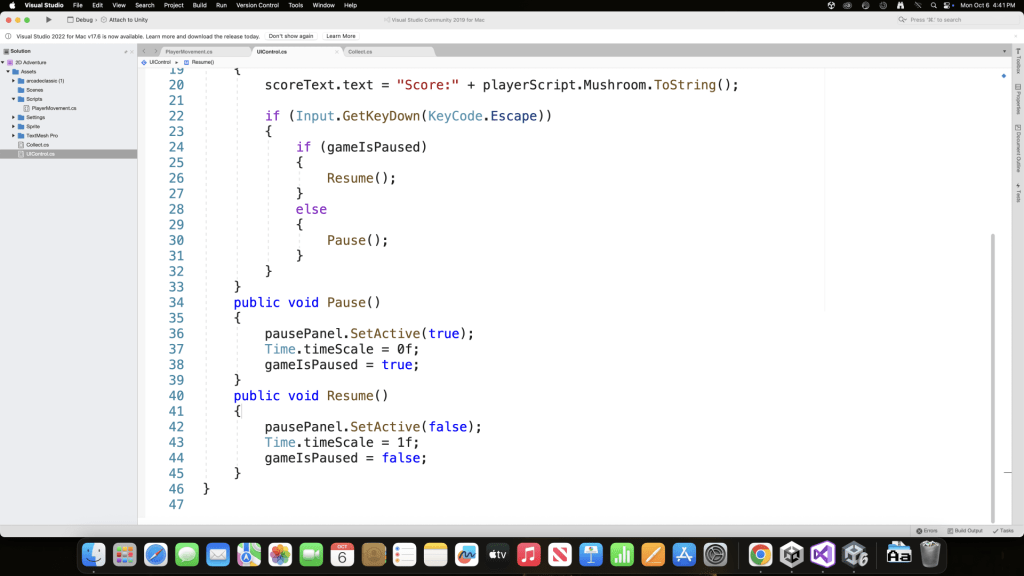
Task: Open the Version Control menu
Action: [257, 5]
